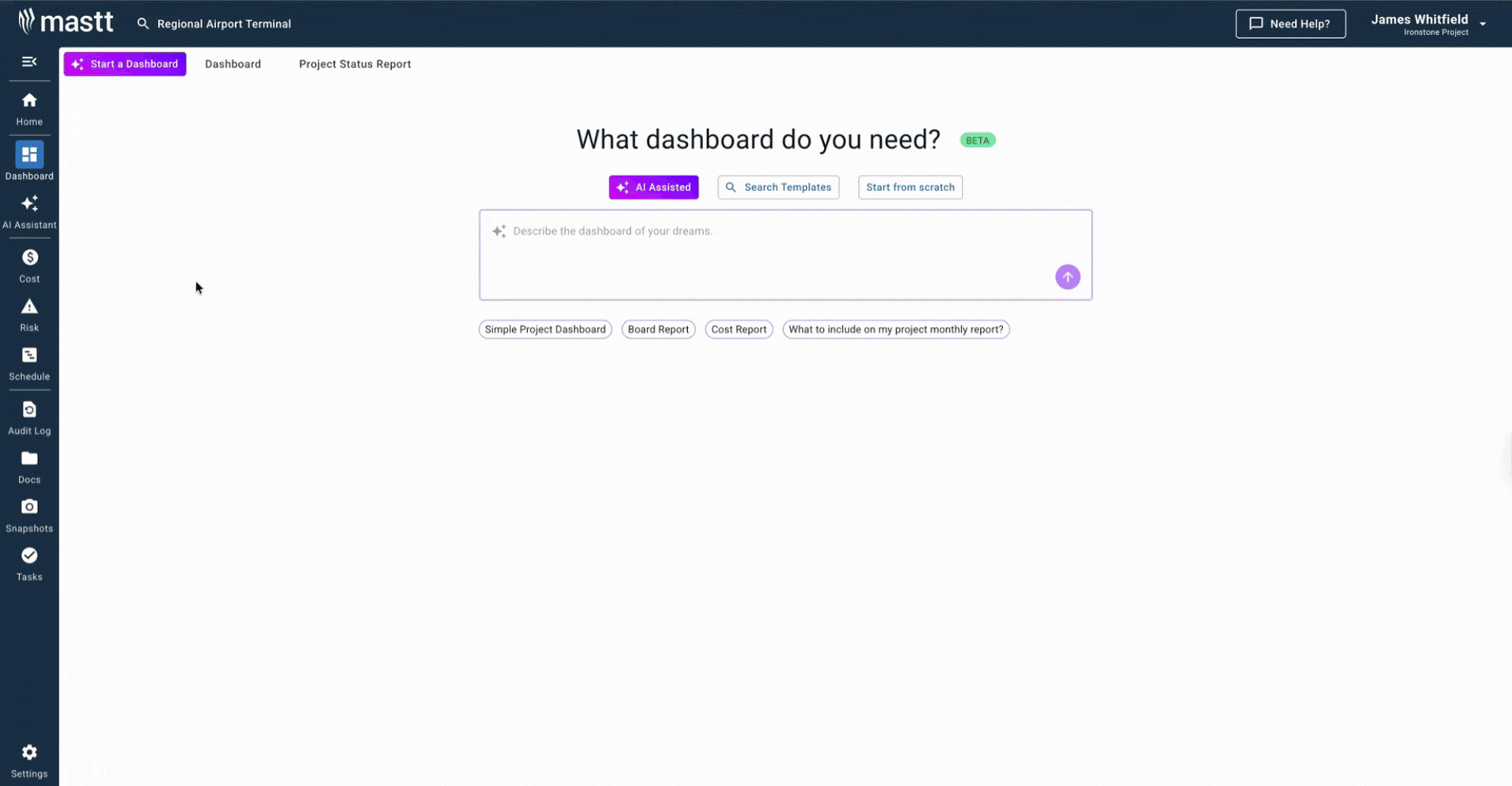
Task: Select the AI Assisted mode
Action: click(653, 187)
